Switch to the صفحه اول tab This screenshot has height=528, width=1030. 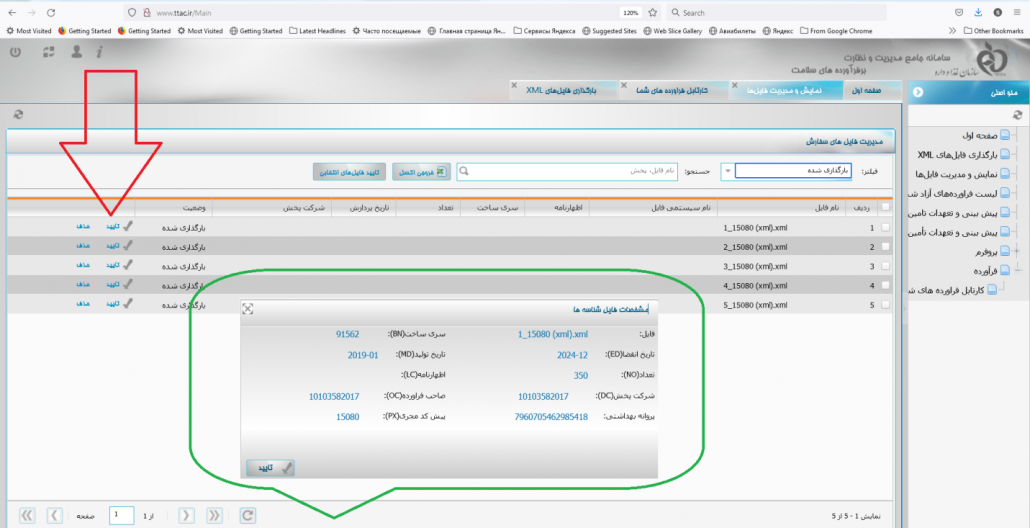872,91
